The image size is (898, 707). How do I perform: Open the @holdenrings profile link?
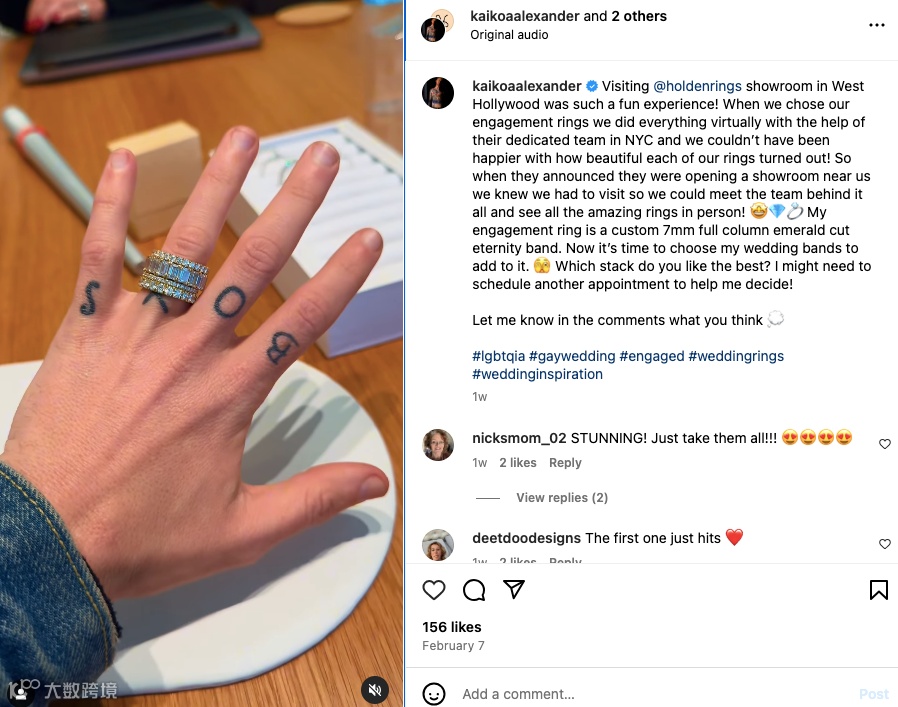point(698,86)
